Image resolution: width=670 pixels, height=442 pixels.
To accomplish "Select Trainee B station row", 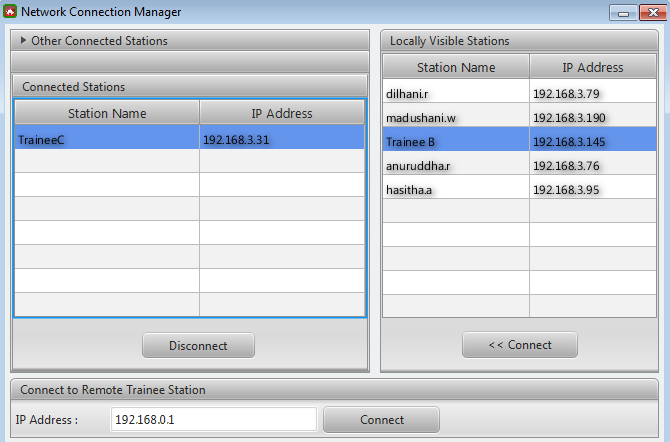I will 456,139.
